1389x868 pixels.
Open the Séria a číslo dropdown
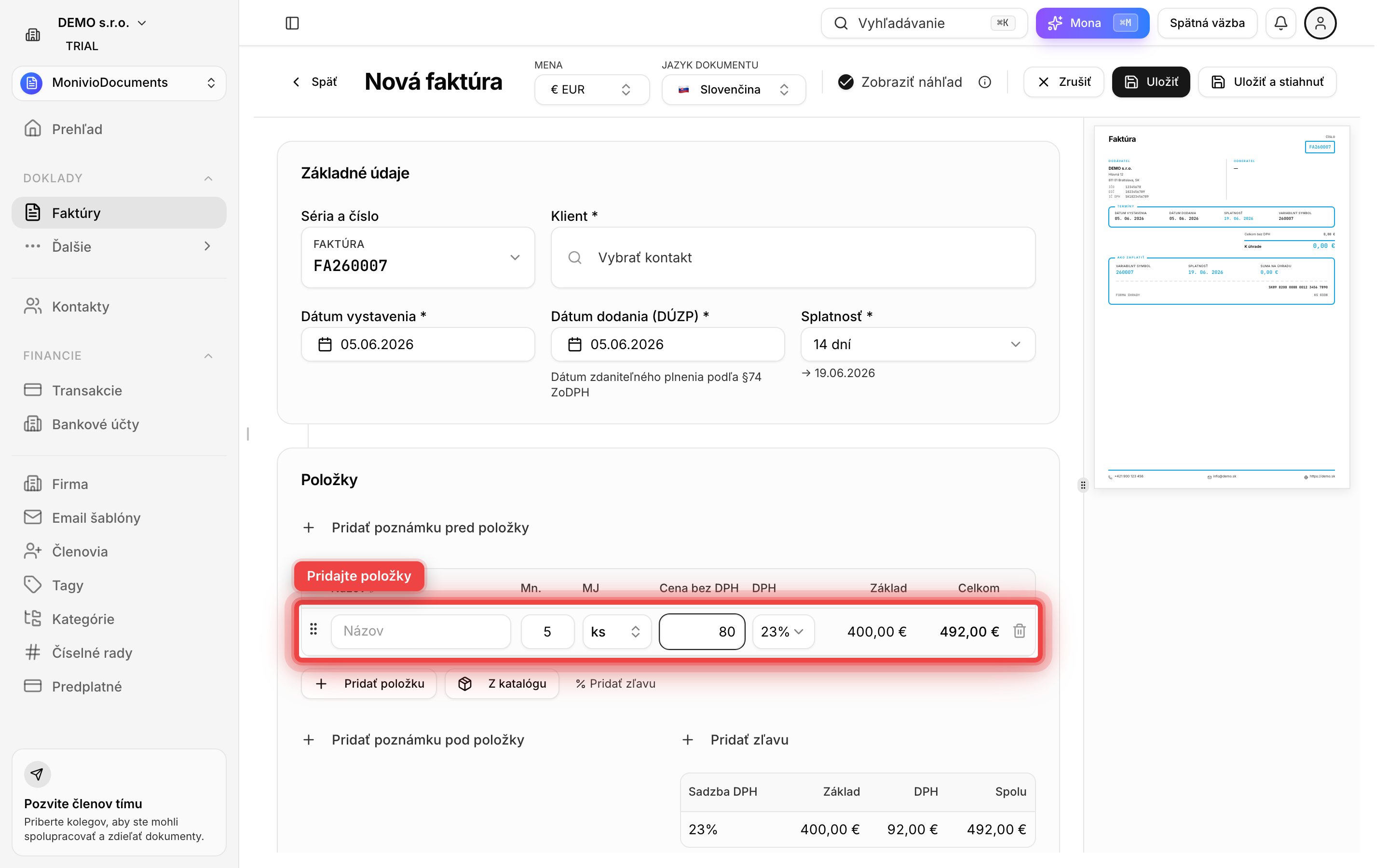click(x=418, y=257)
